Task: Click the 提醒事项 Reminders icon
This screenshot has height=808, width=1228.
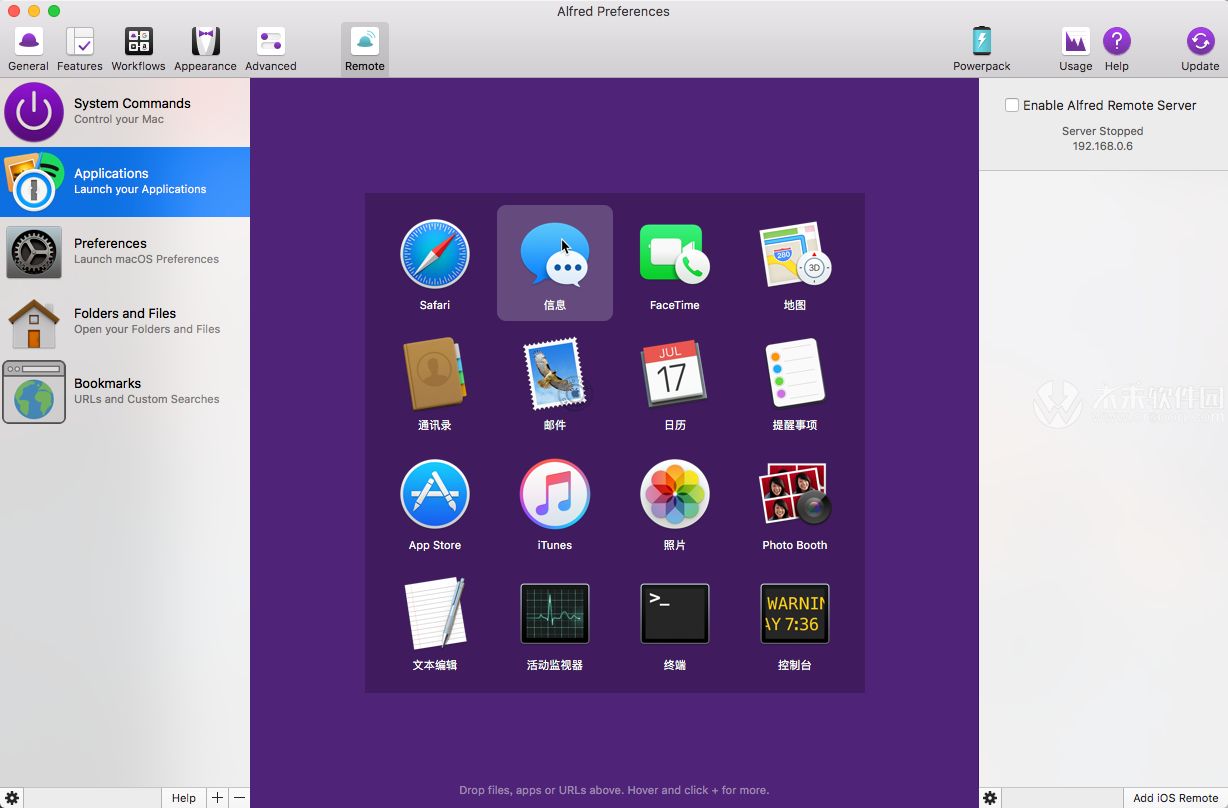Action: tap(795, 374)
